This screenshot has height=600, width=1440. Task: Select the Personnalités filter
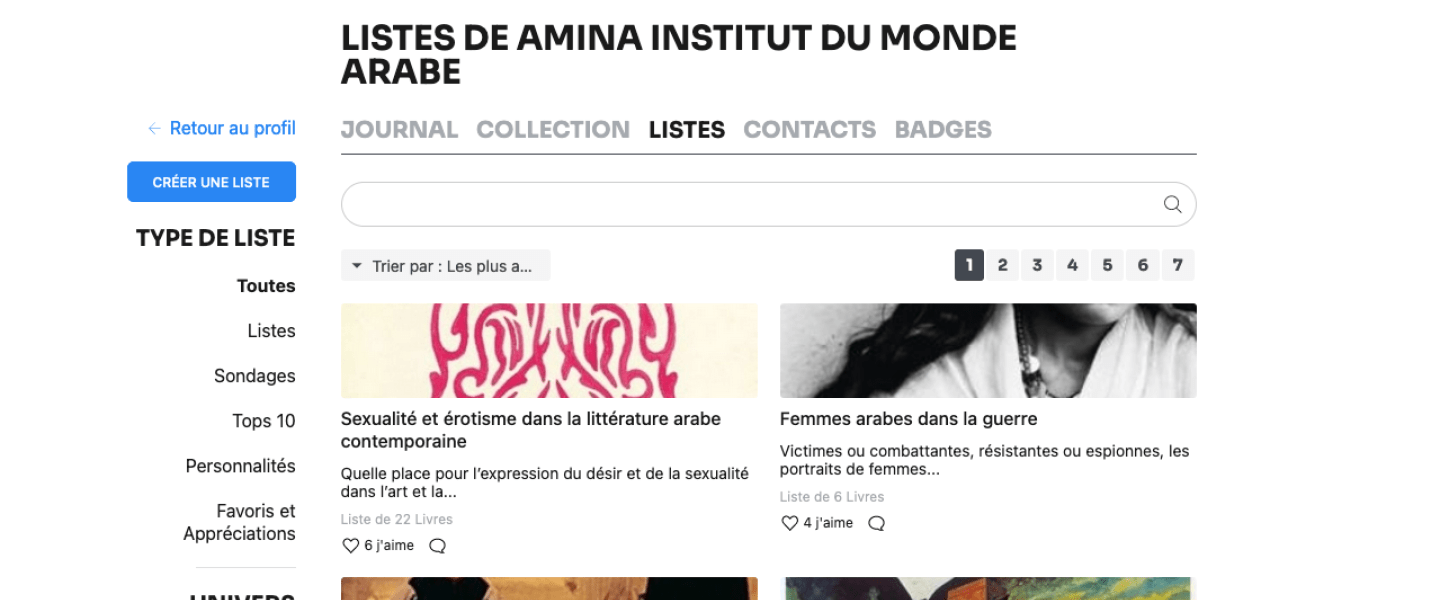click(241, 466)
